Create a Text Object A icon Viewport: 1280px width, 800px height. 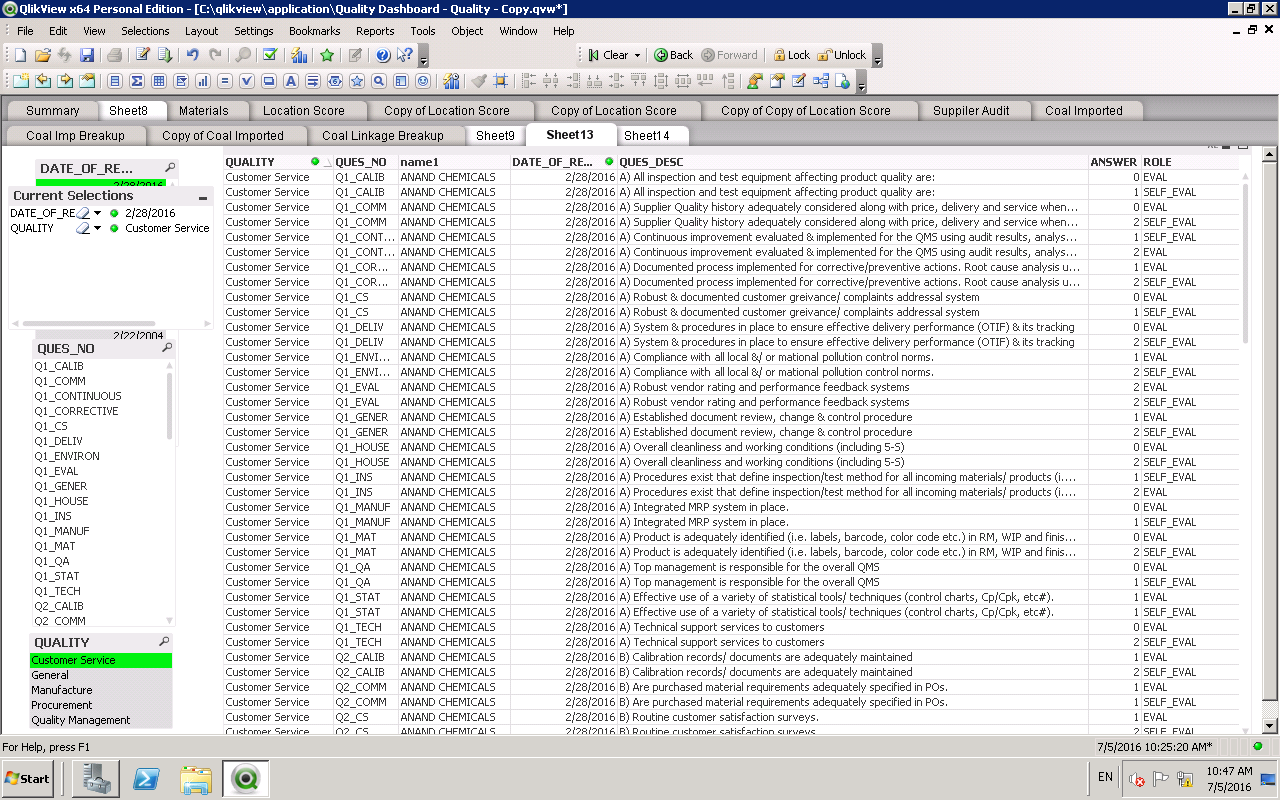(291, 81)
